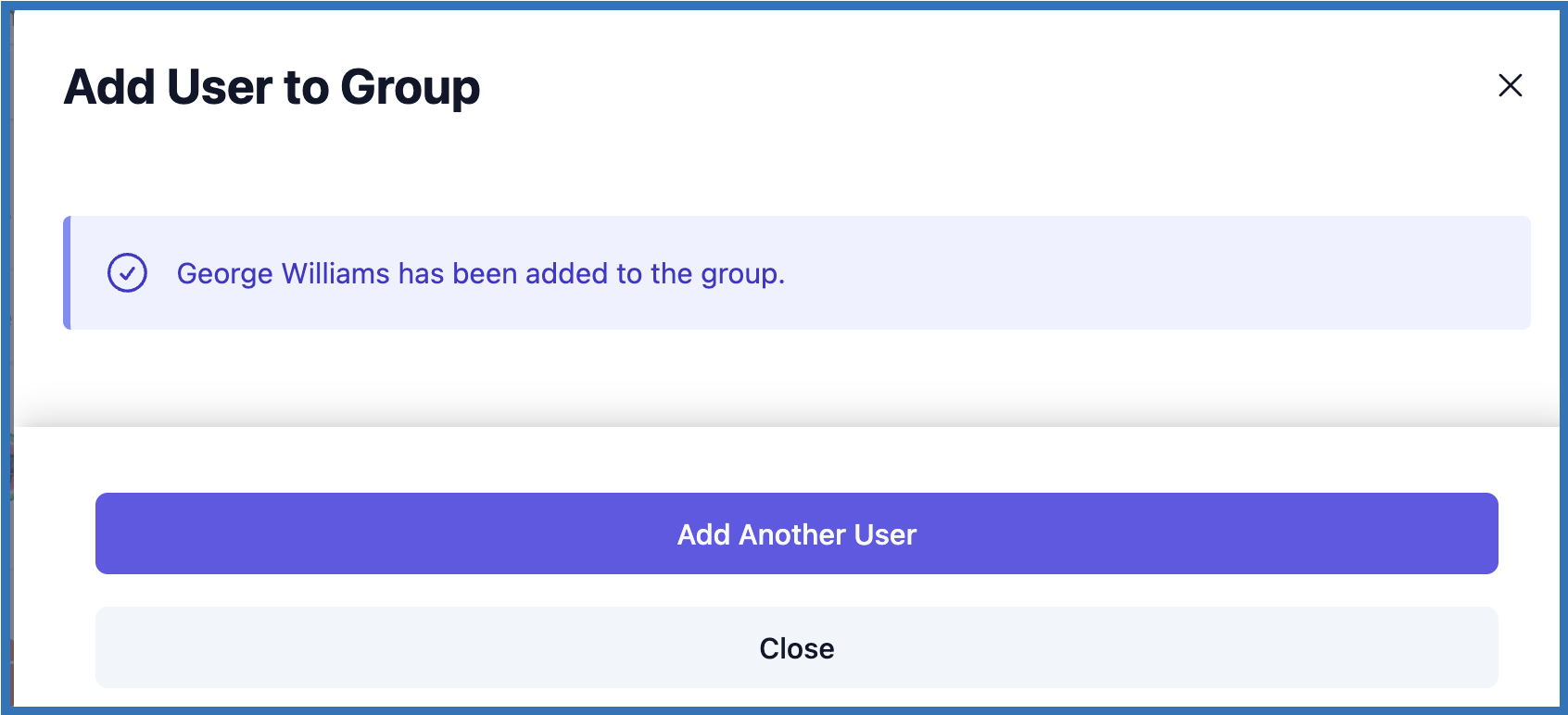Click the word to in the dialog title
This screenshot has width=1568, height=715.
coord(306,87)
